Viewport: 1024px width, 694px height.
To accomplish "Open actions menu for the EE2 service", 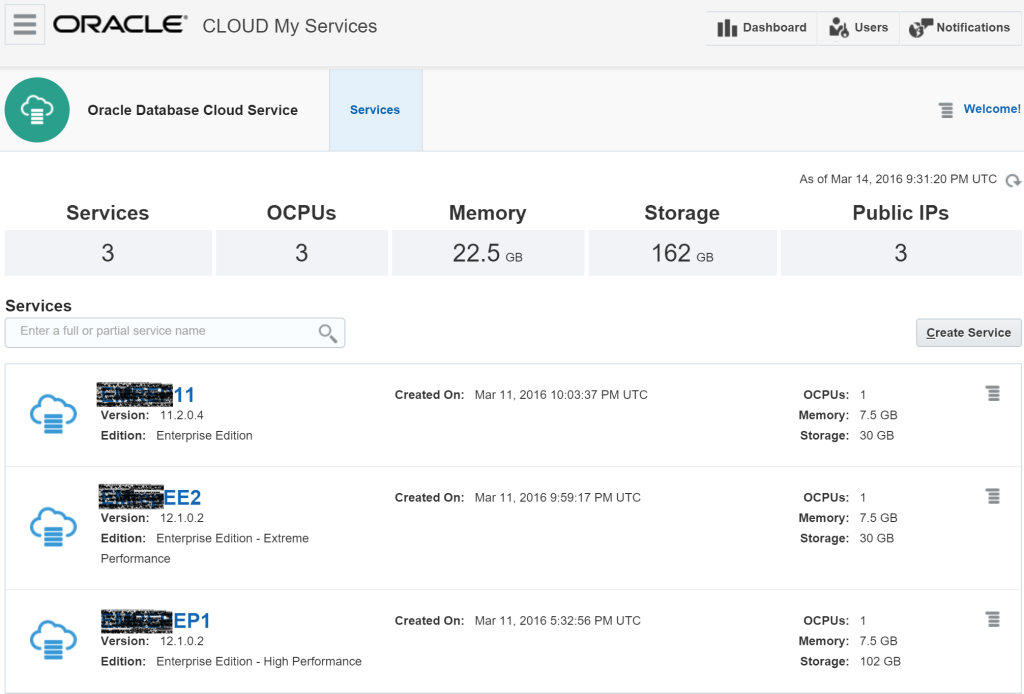I will (x=992, y=496).
